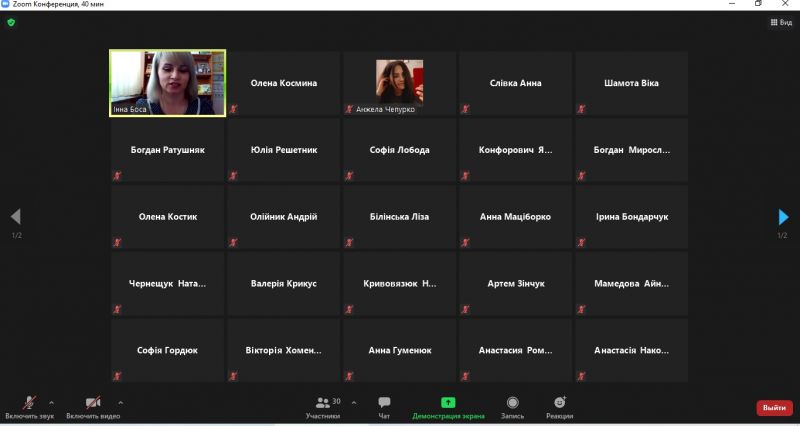
Task: Click the red Выйти leave button
Action: click(774, 408)
